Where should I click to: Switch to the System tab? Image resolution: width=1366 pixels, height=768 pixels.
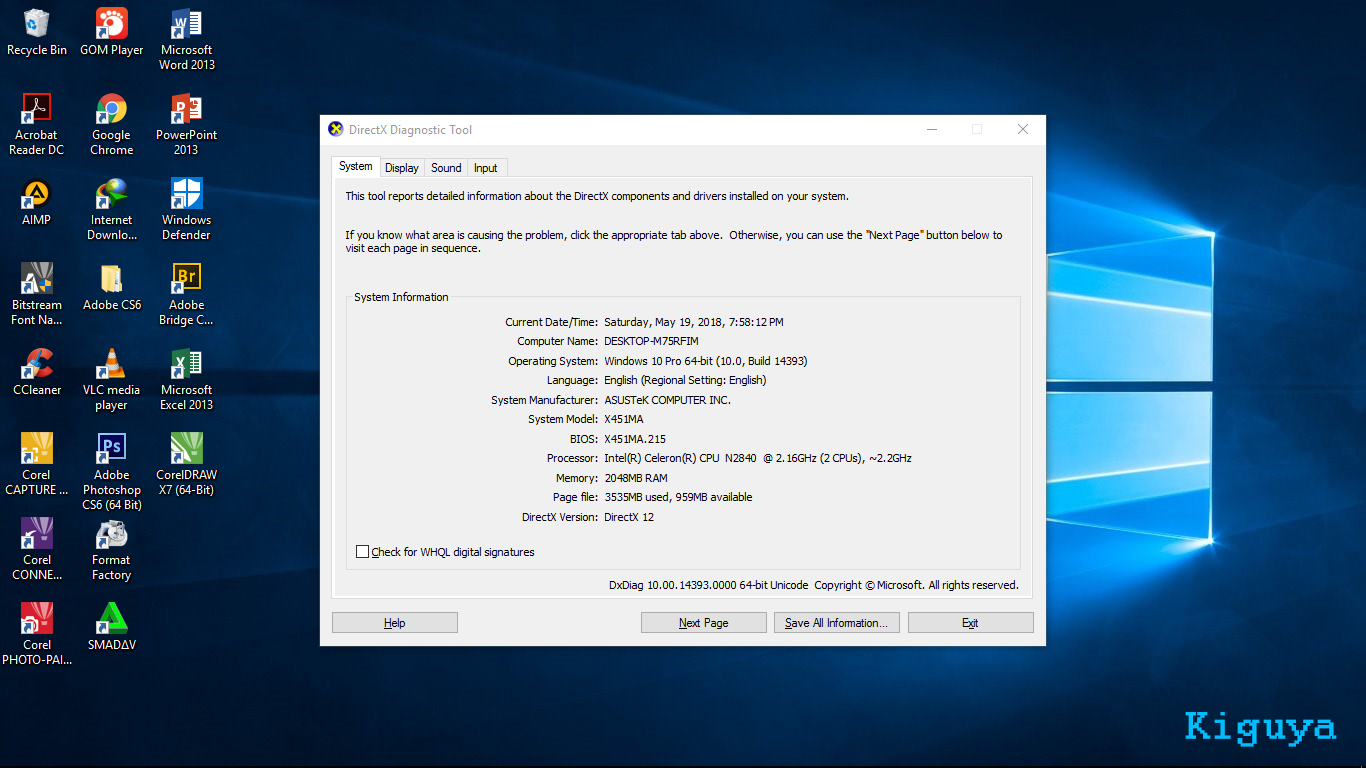(x=355, y=167)
